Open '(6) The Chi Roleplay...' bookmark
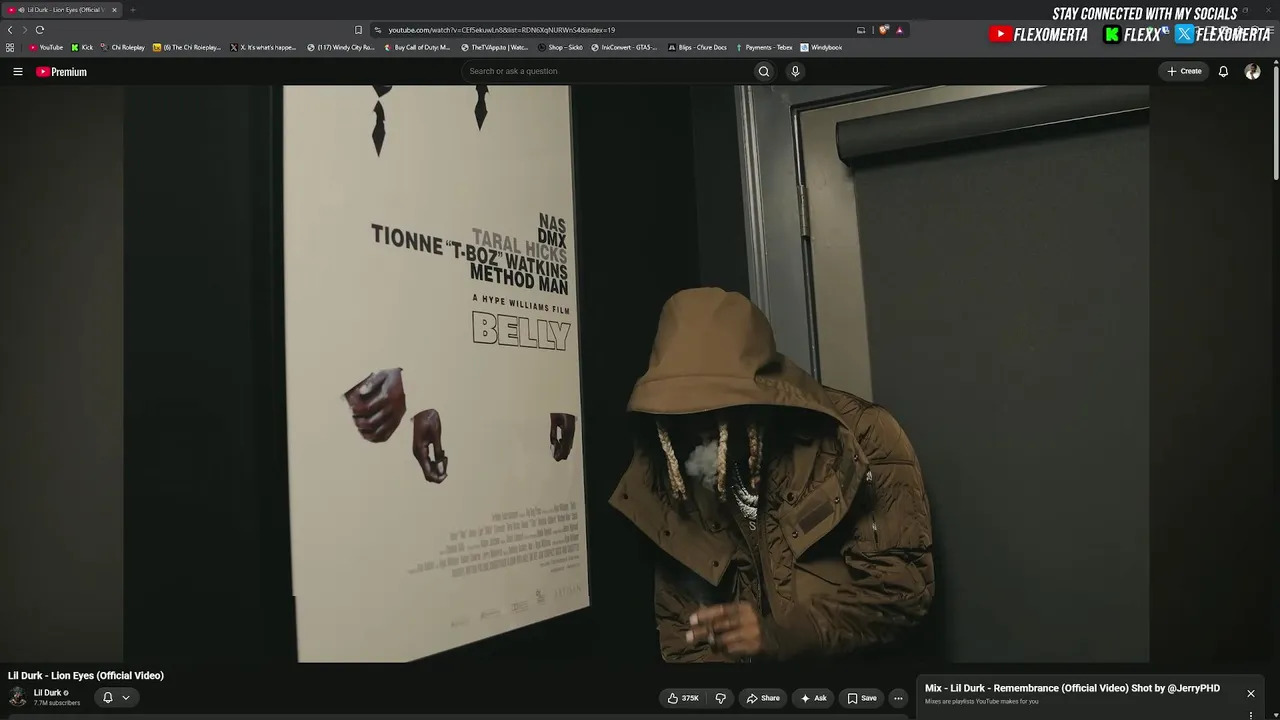 (187, 47)
